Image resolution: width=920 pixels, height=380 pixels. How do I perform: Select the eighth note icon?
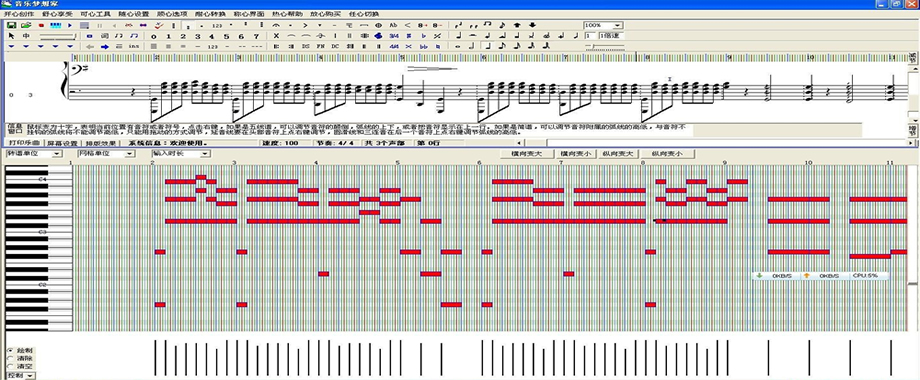[502, 46]
